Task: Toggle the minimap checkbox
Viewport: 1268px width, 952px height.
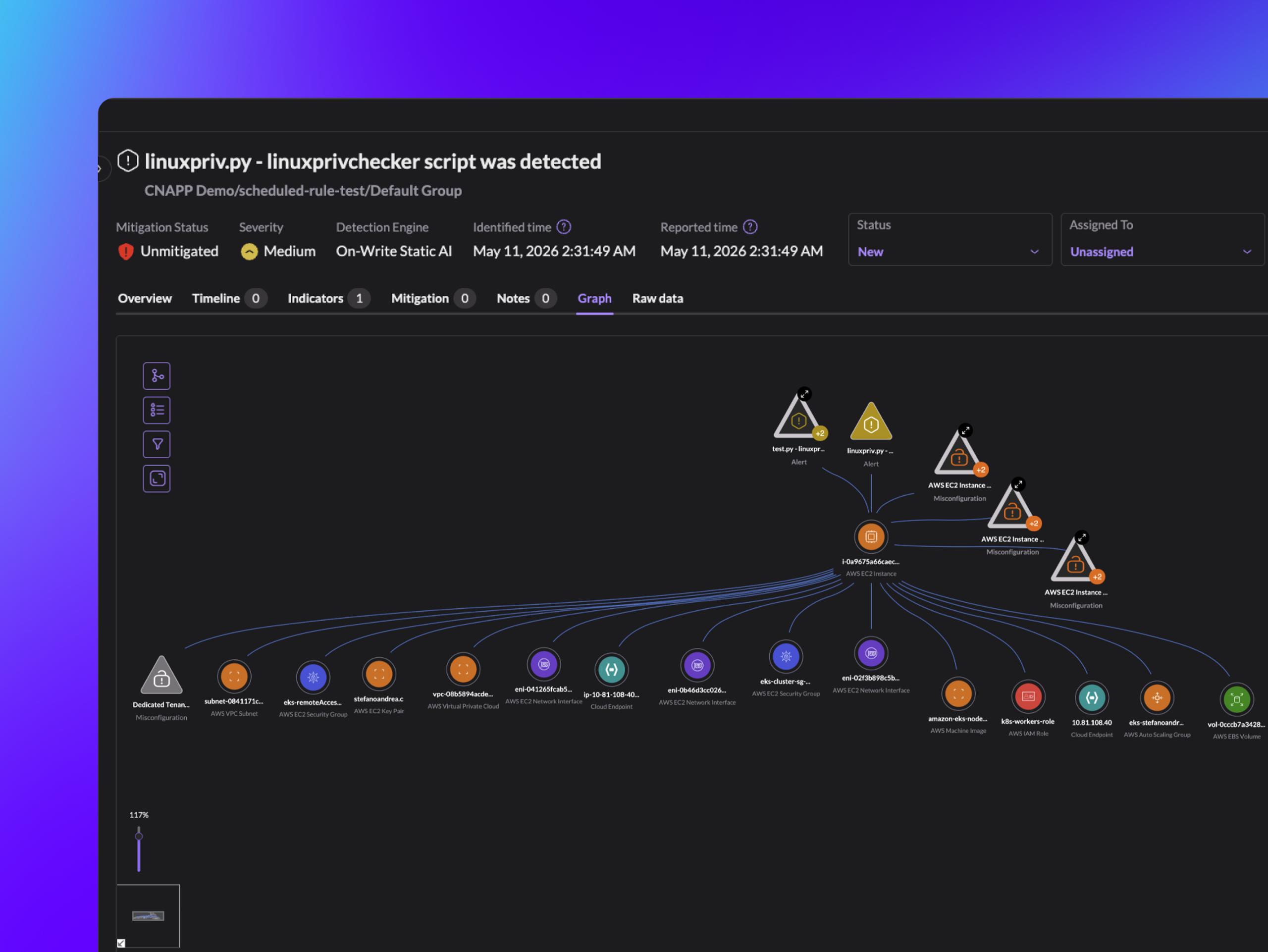Action: [121, 943]
